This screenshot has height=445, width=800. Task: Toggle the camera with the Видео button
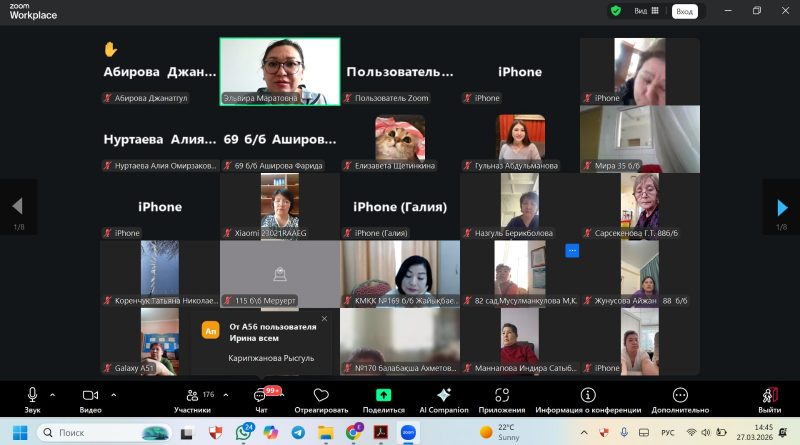point(90,397)
